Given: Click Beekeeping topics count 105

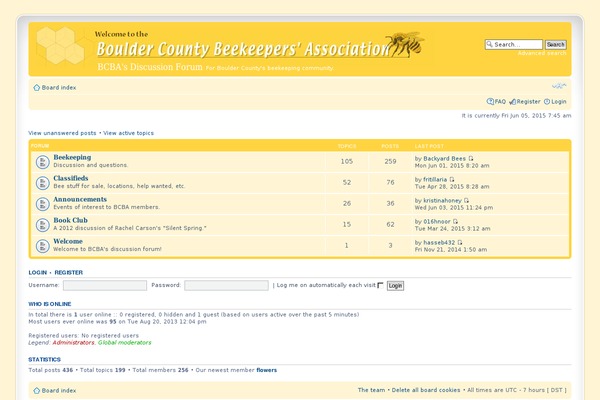Looking at the screenshot, I should tap(347, 162).
